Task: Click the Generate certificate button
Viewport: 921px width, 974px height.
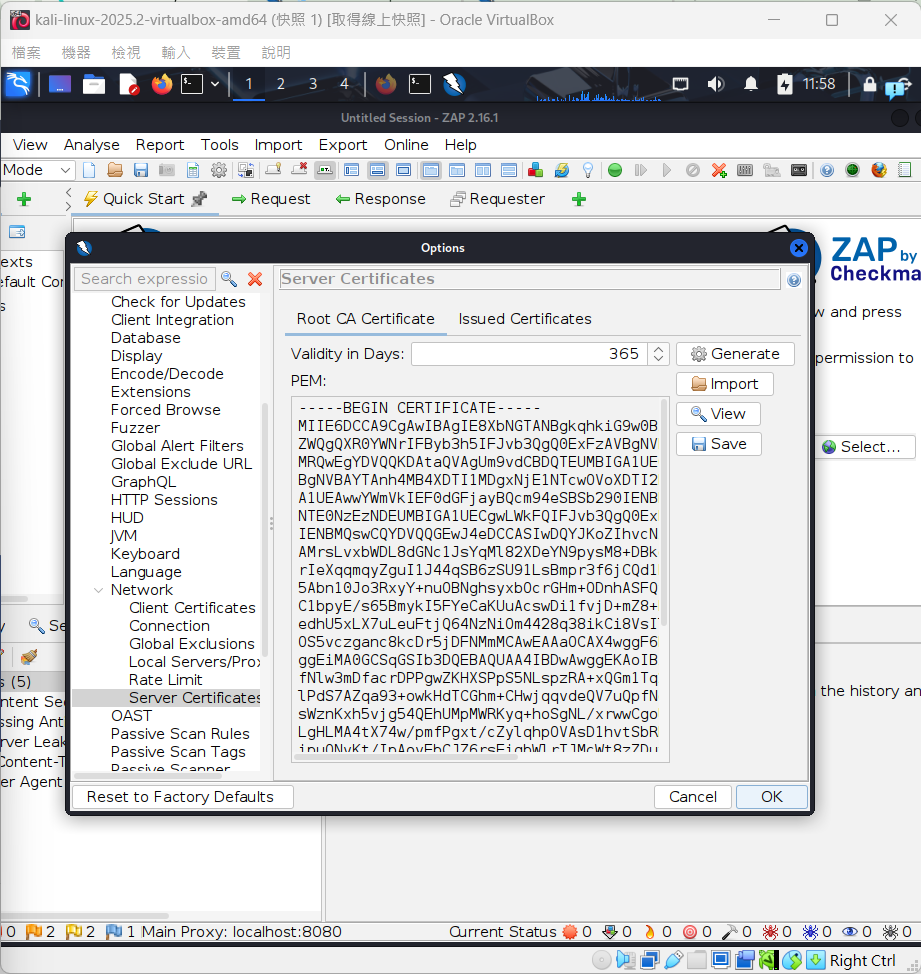Action: pyautogui.click(x=735, y=354)
